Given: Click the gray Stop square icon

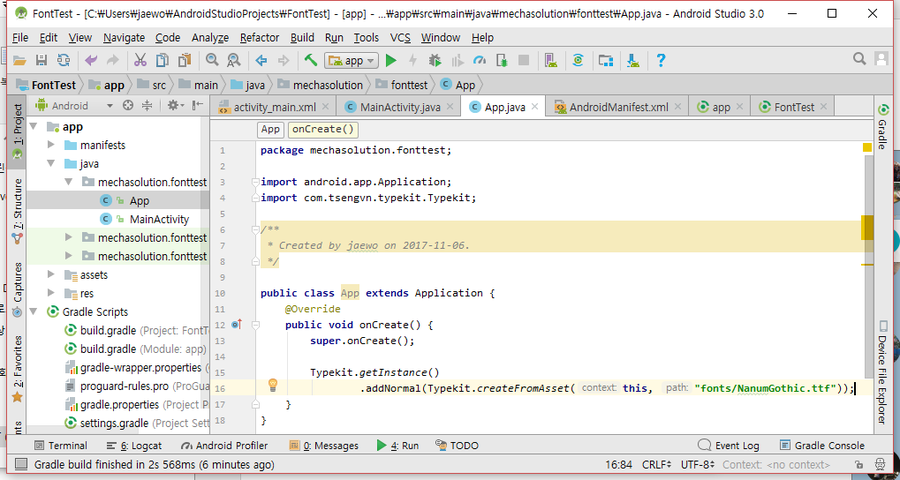Looking at the screenshot, I should [x=523, y=60].
